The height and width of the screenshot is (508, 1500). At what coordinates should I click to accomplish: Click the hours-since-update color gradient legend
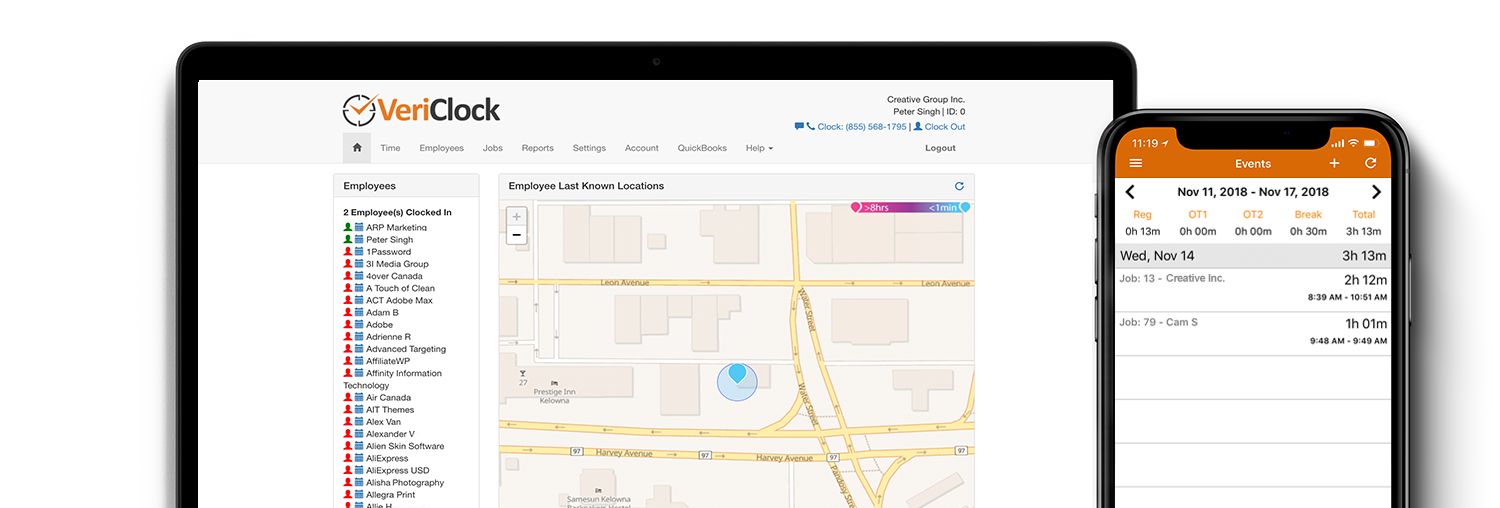click(x=910, y=207)
